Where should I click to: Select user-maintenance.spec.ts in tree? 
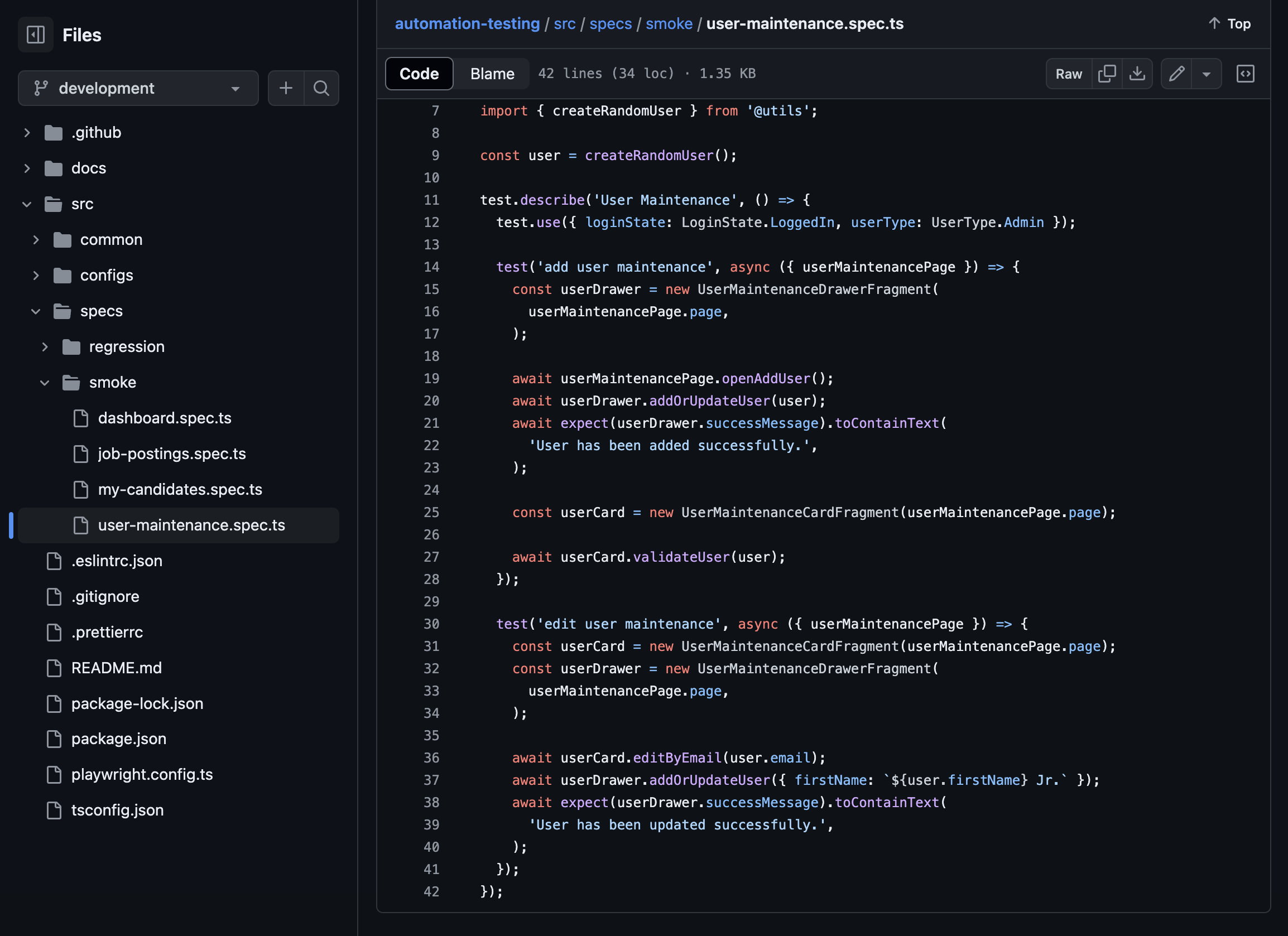coord(179,525)
